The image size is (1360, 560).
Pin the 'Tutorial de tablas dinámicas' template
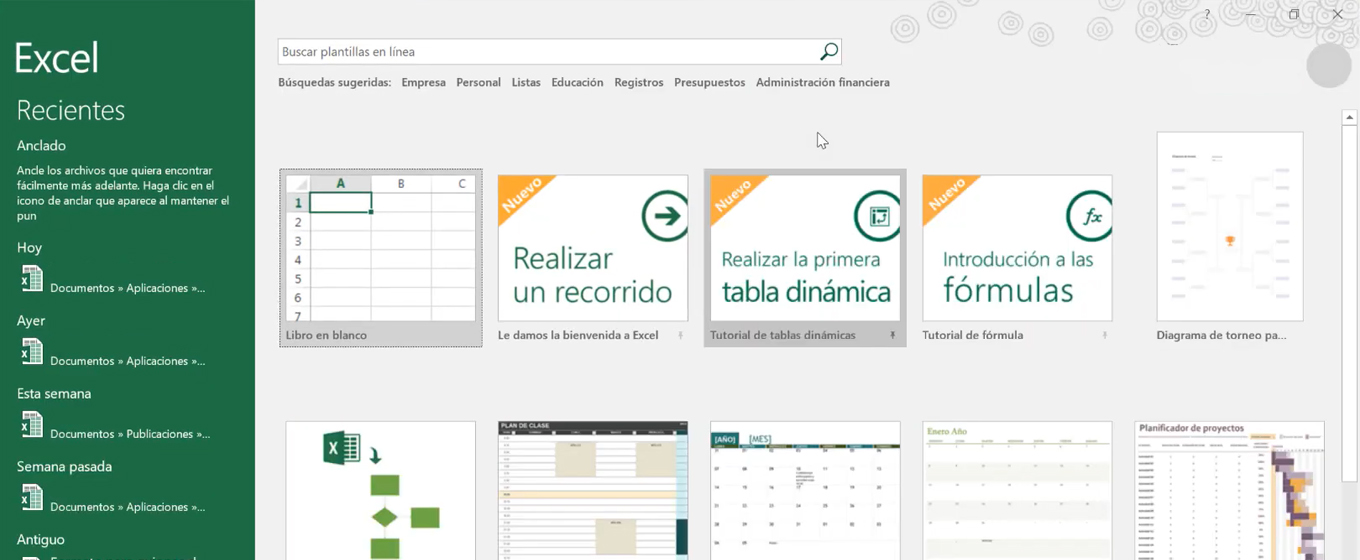pos(893,336)
